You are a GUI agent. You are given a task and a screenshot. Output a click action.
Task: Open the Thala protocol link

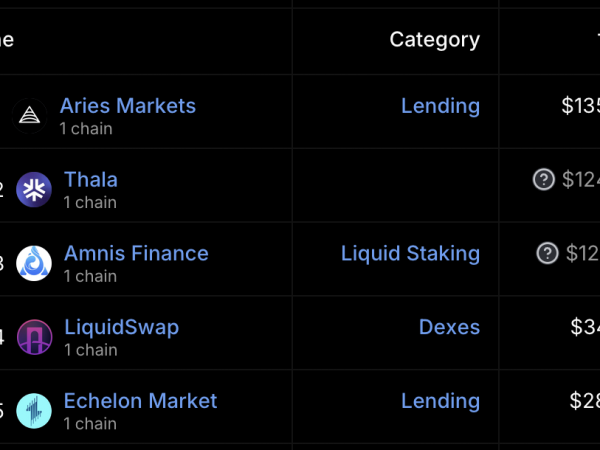pyautogui.click(x=91, y=179)
